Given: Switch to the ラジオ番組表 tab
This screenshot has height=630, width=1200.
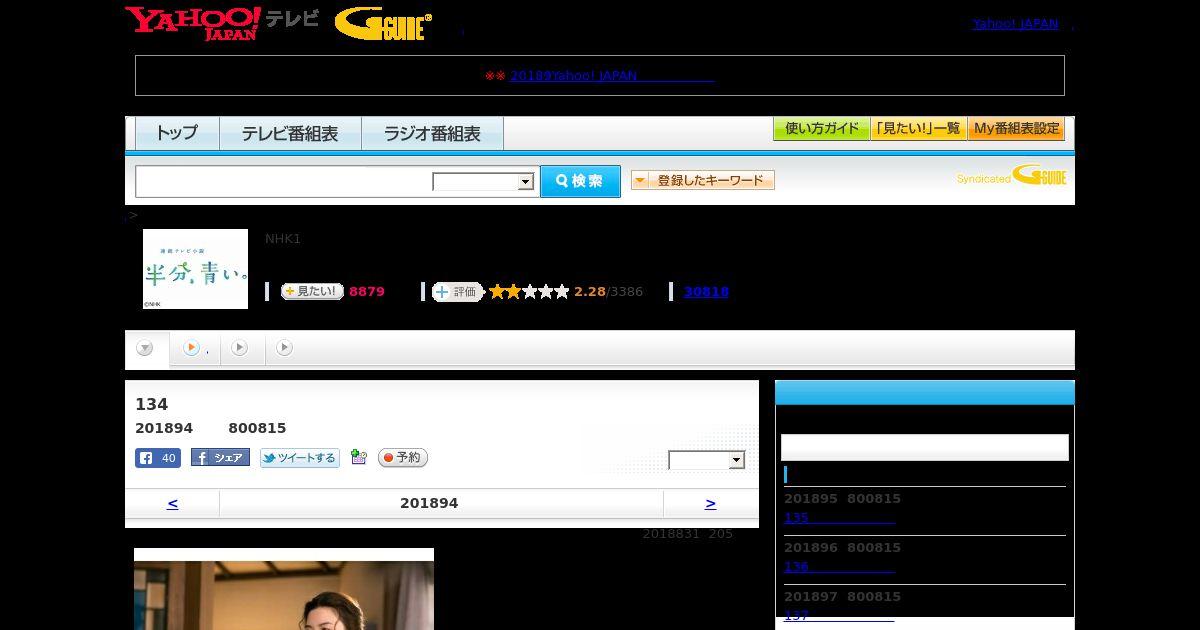Looking at the screenshot, I should [x=432, y=133].
